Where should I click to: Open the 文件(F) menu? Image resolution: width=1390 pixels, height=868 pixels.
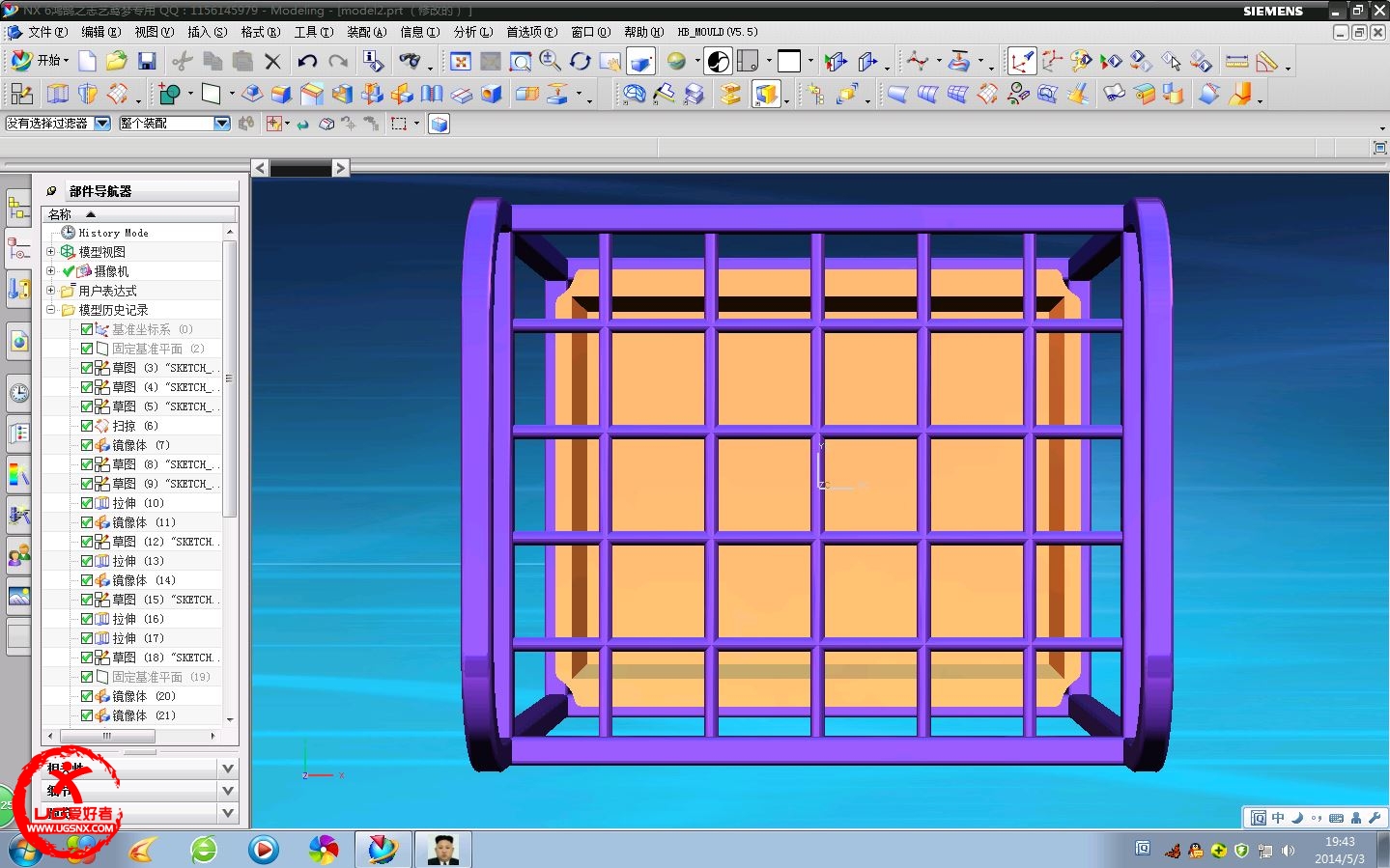coord(46,32)
